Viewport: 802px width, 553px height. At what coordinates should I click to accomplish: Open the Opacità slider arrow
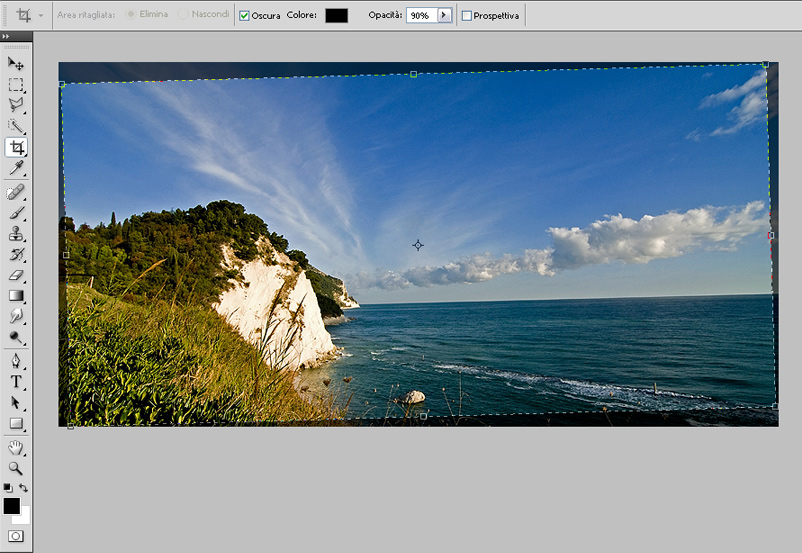[444, 16]
